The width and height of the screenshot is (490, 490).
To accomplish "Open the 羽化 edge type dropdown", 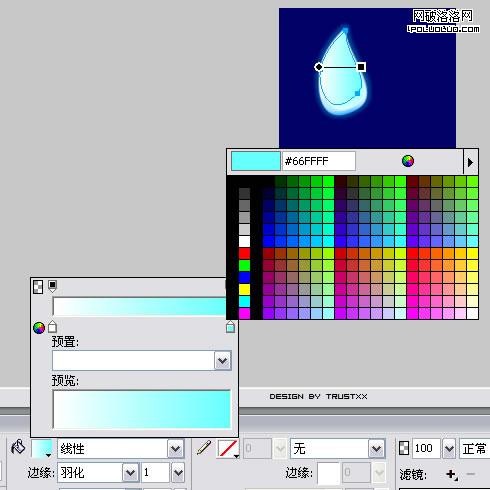I will [130, 472].
